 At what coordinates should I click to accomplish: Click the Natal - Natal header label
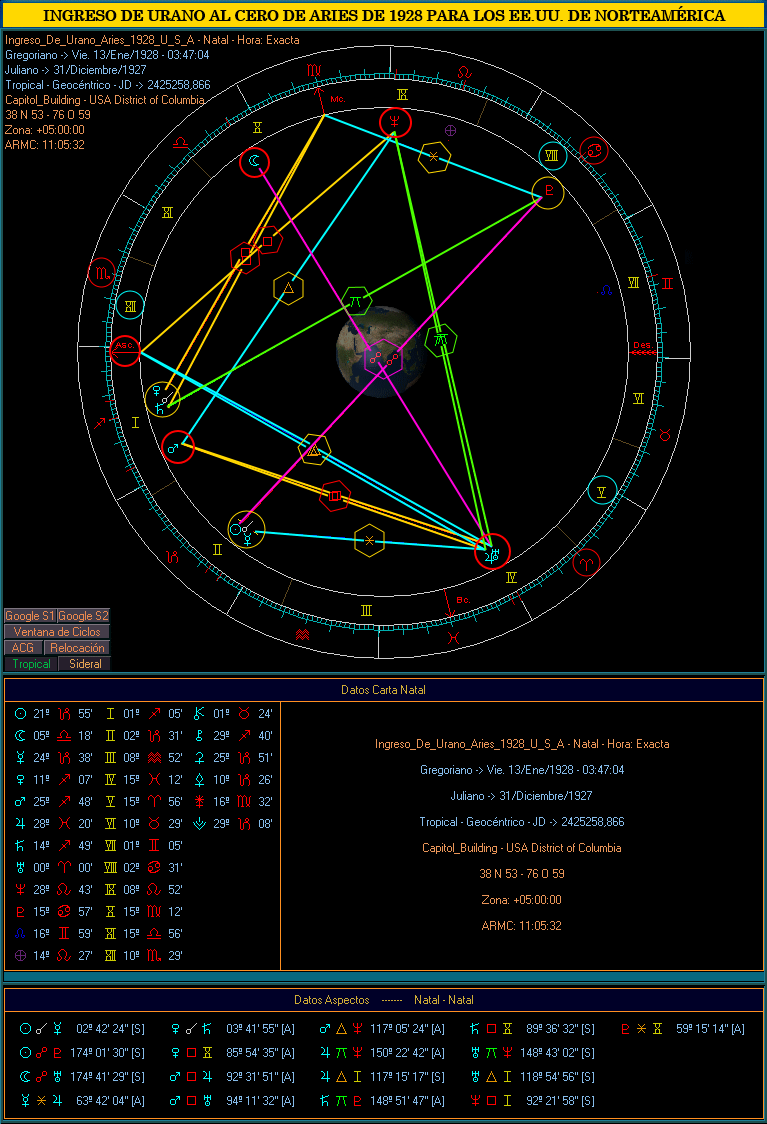(x=444, y=999)
